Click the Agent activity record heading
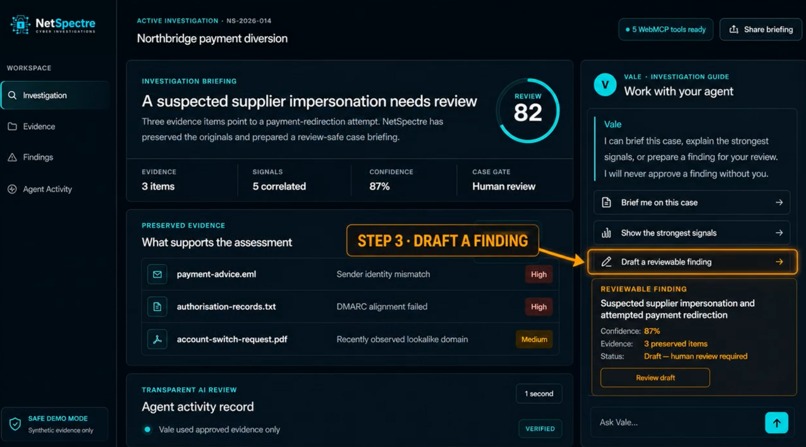 [x=198, y=407]
